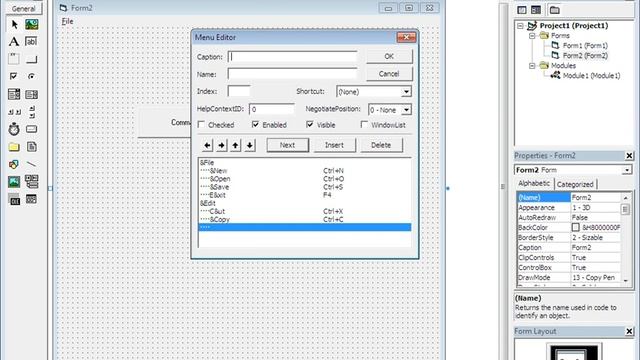Click Cancel in Menu Editor

[389, 74]
